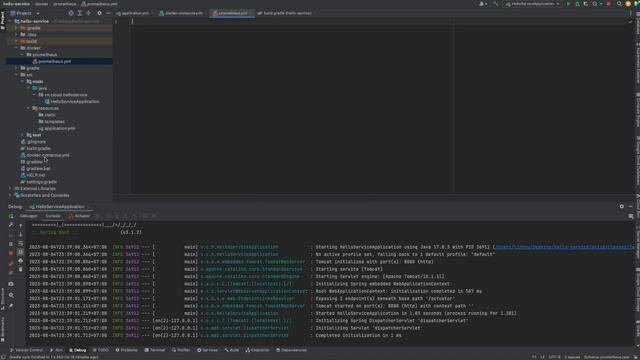
Task: Click the Clear All trash icon in console
Action: coord(20,269)
